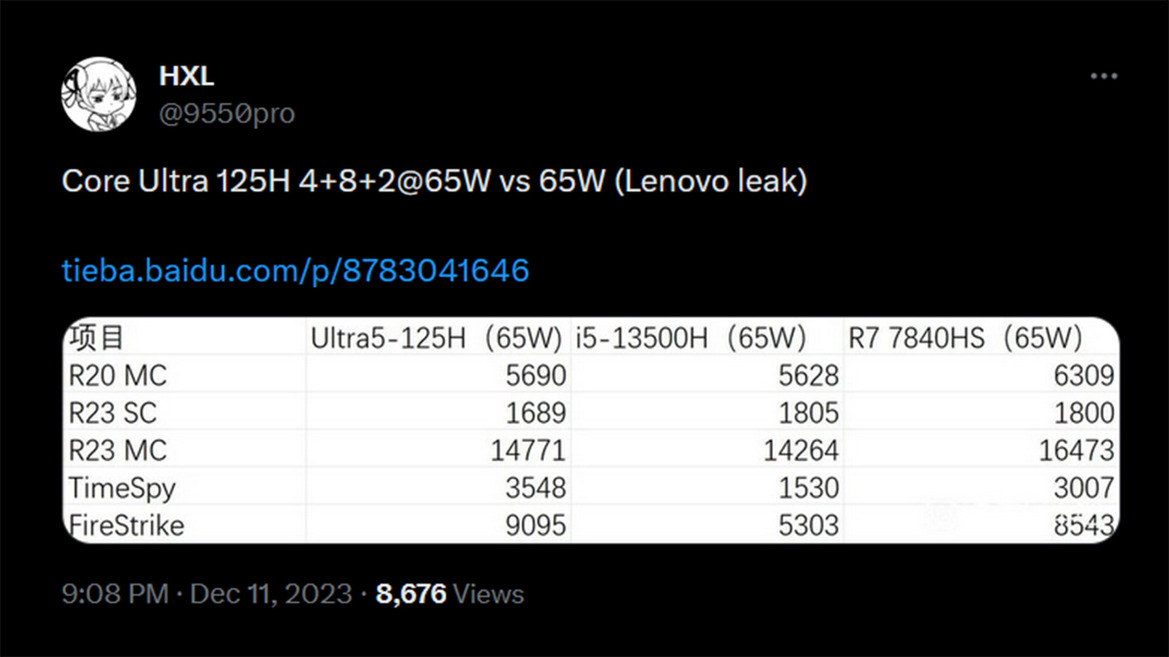The image size is (1169, 657).
Task: Click the Ultra5-125H (65W) column header
Action: click(x=436, y=339)
